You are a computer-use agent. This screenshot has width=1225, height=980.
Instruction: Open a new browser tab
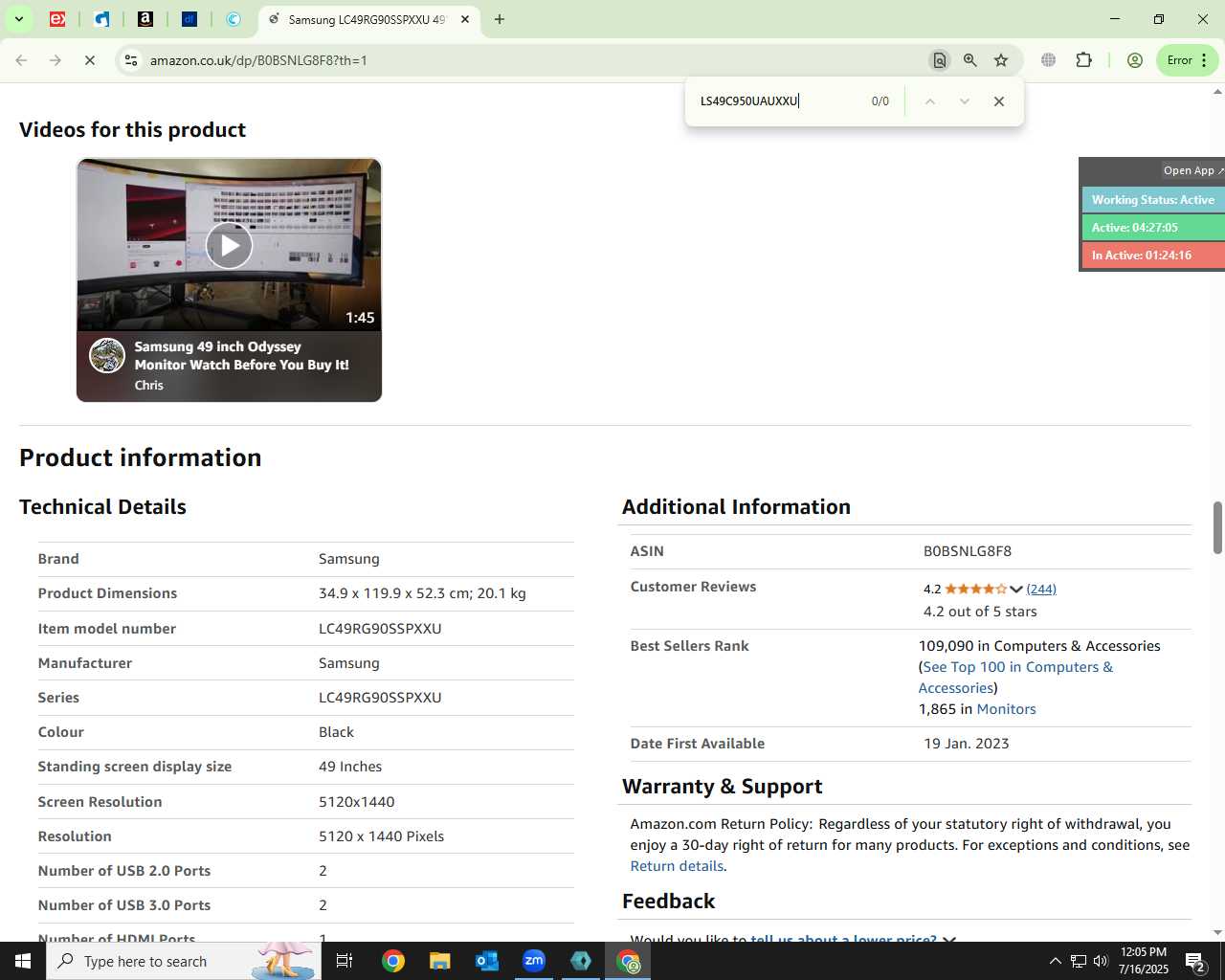coord(499,19)
